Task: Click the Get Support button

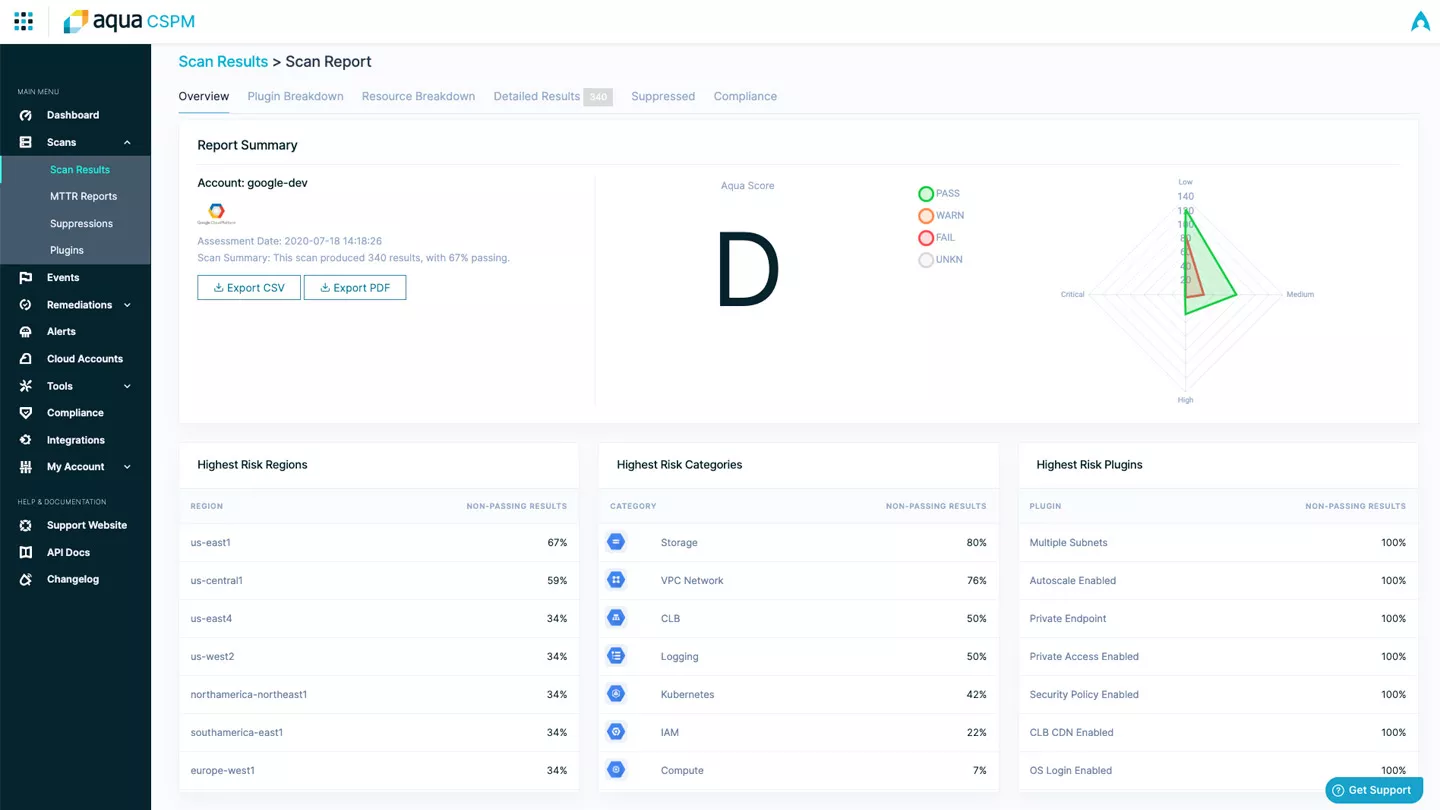Action: coord(1373,790)
